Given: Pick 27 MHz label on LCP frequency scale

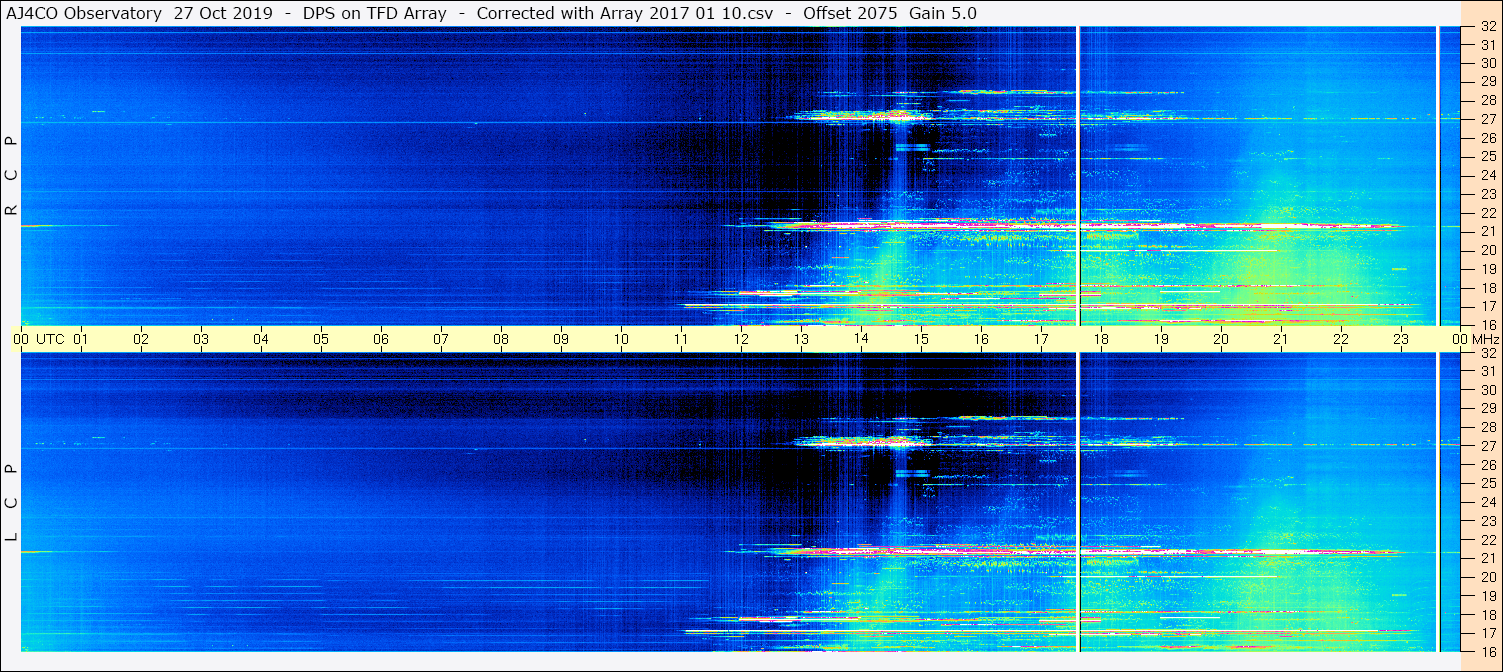Looking at the screenshot, I should click(x=1488, y=446).
